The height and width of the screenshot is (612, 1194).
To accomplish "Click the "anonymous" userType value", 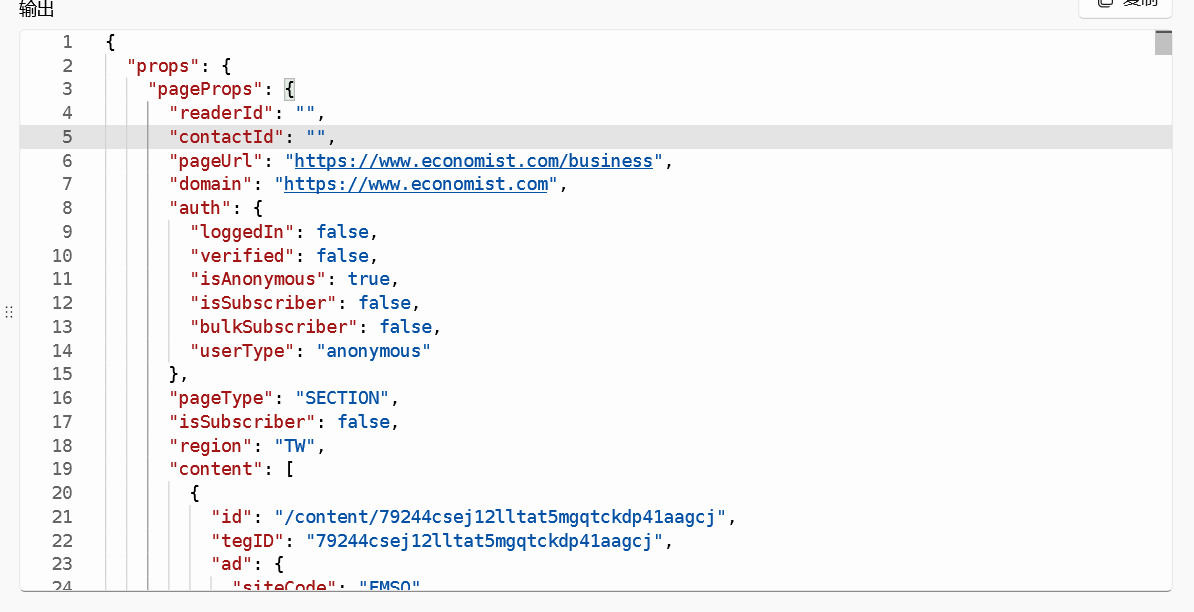I will [x=374, y=351].
